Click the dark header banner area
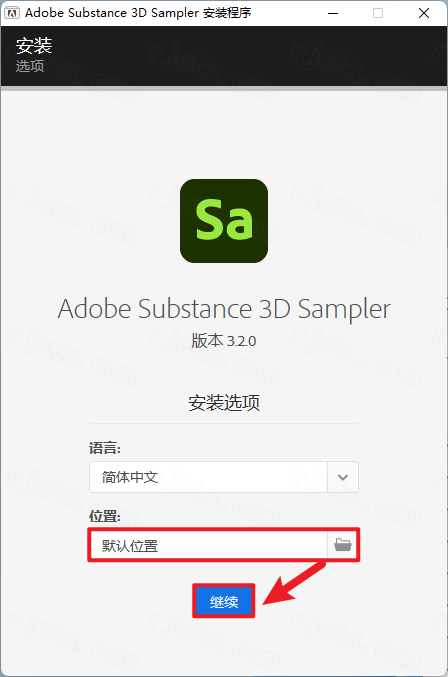The image size is (448, 677). (x=224, y=56)
